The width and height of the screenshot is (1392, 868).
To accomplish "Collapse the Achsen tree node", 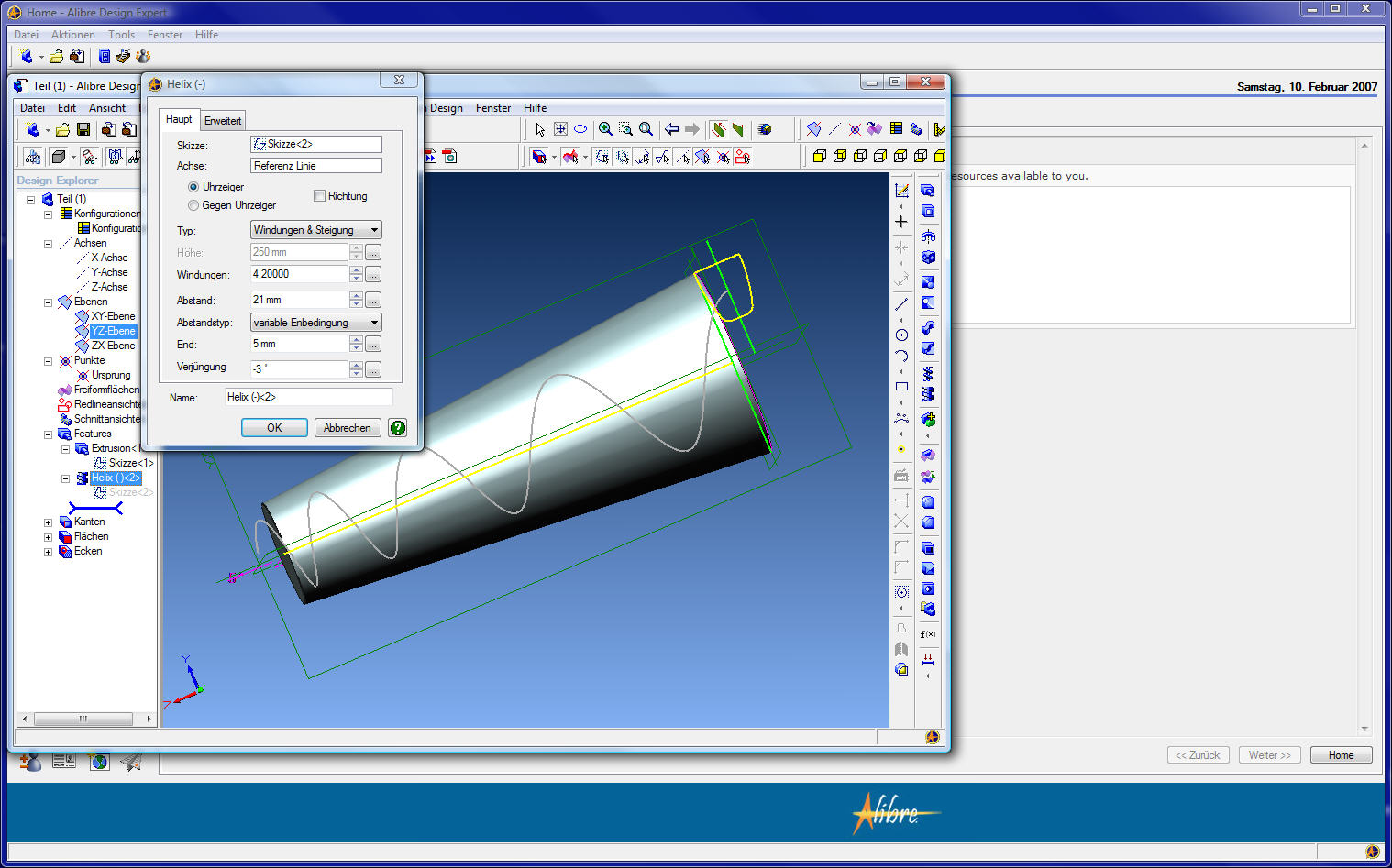I will pyautogui.click(x=48, y=244).
